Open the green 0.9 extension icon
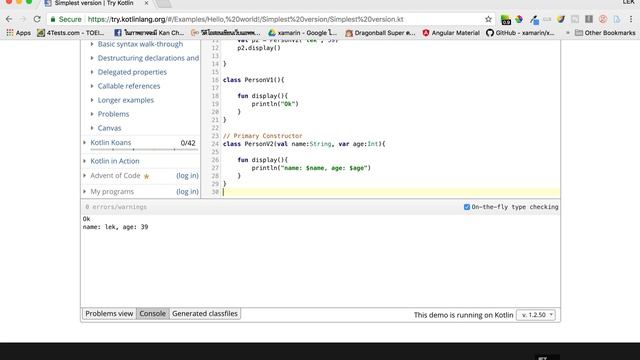 click(506, 19)
